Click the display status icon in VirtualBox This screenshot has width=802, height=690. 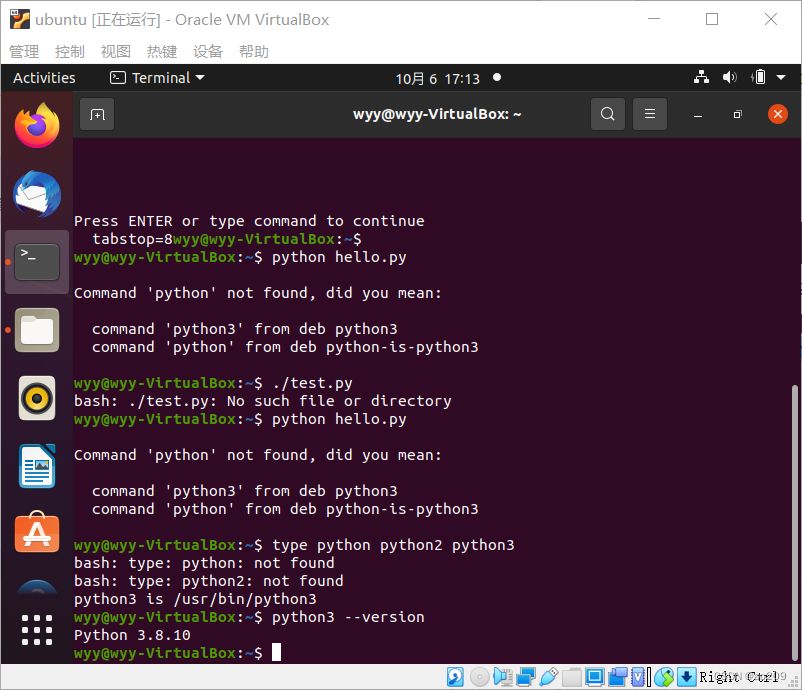[595, 677]
